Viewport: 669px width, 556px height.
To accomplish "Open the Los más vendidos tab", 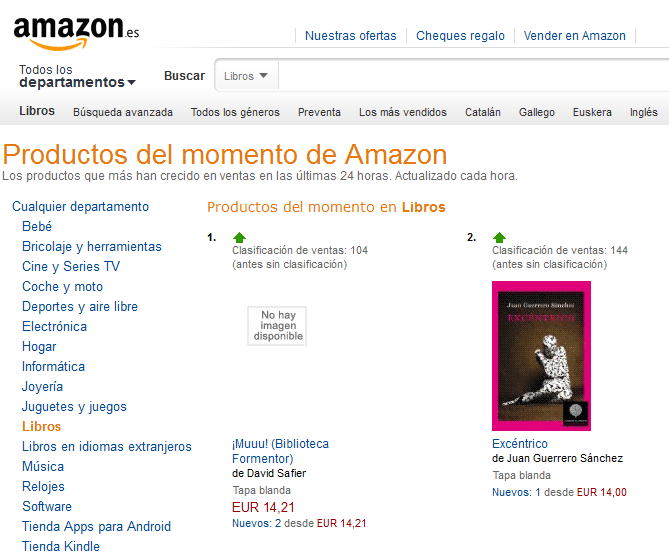I will pyautogui.click(x=402, y=112).
